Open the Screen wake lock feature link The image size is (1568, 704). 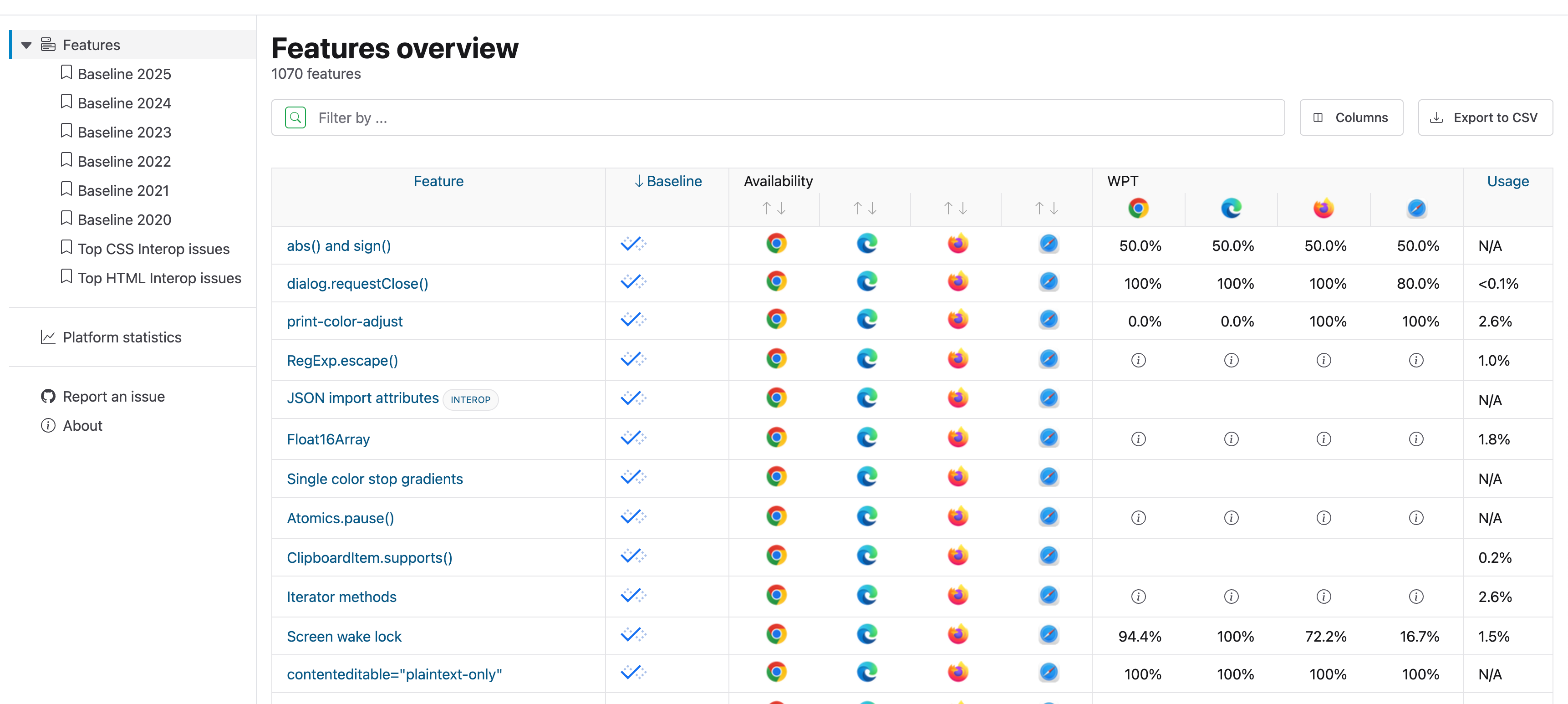pyautogui.click(x=344, y=637)
